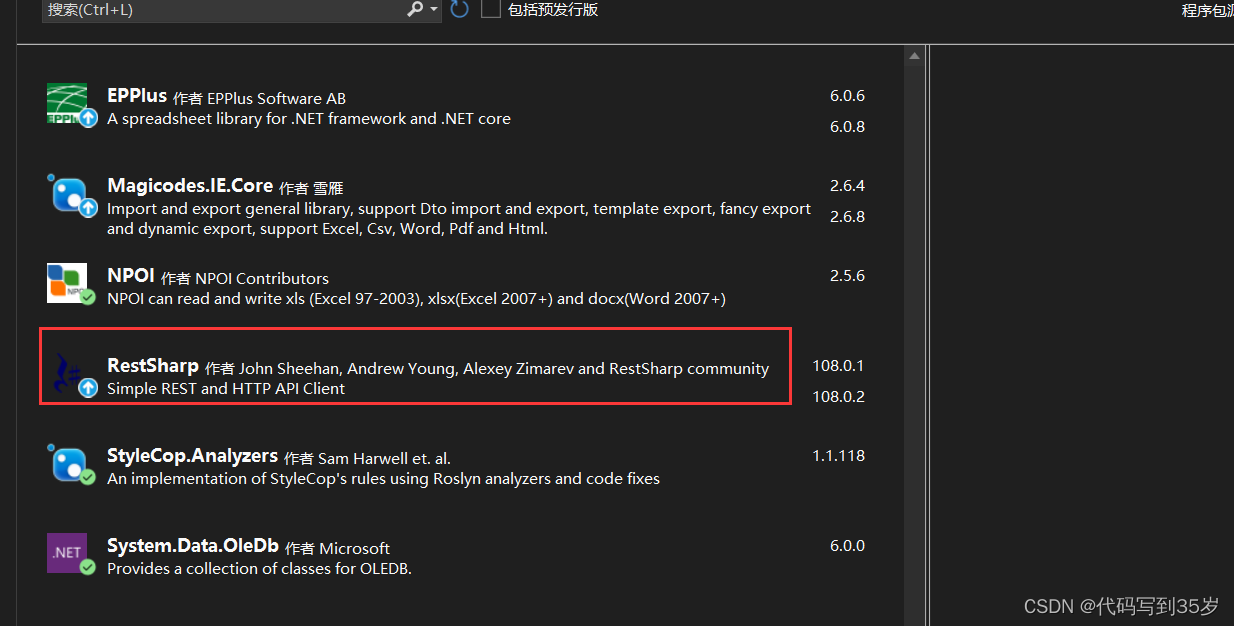Click RestSharp installed version 108.0.1
This screenshot has width=1234, height=626.
(838, 366)
